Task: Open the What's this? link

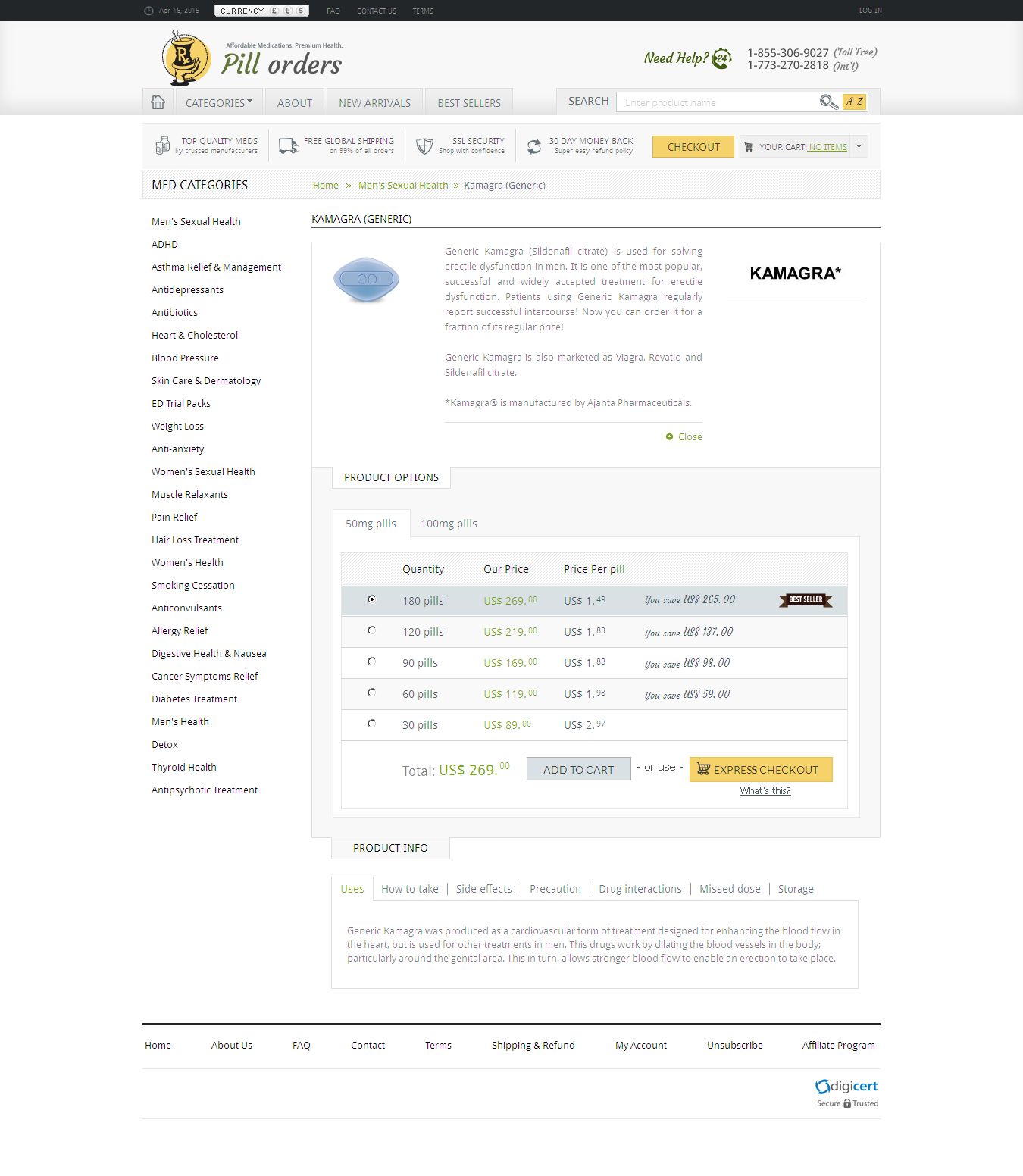Action: 765,790
